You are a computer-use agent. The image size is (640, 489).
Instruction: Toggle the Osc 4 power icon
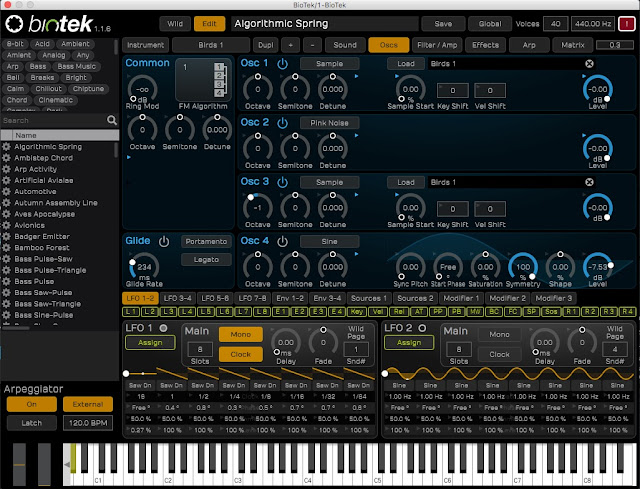tap(282, 242)
